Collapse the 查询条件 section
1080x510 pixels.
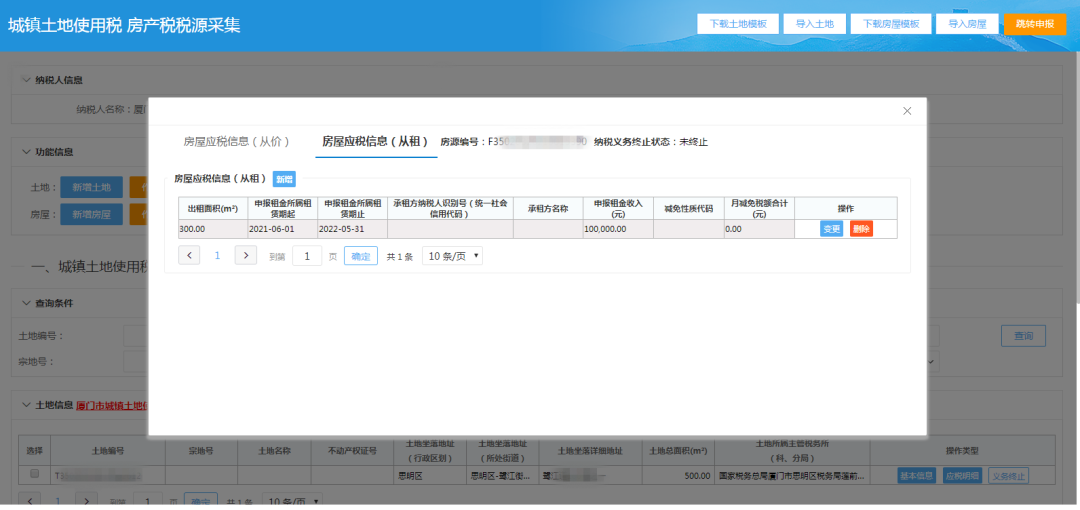tap(27, 303)
